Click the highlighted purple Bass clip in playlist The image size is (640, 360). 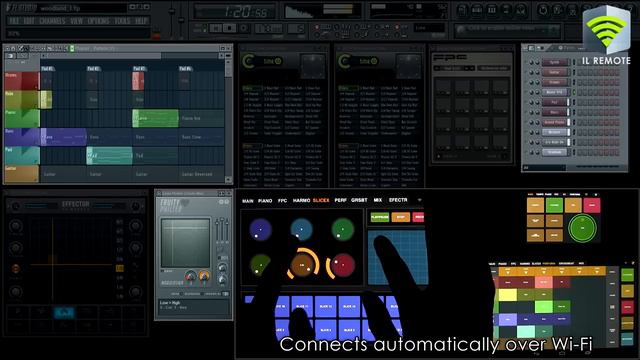pos(63,137)
